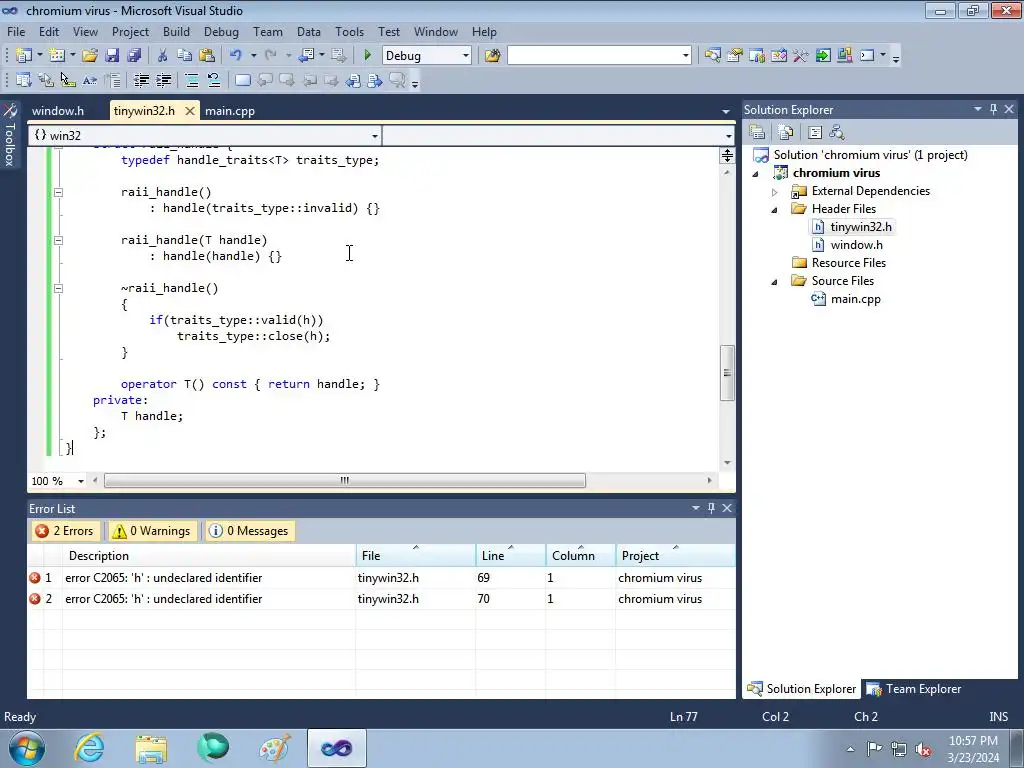Image resolution: width=1024 pixels, height=768 pixels.
Task: Close the tinywin32.h tab
Action: [189, 110]
